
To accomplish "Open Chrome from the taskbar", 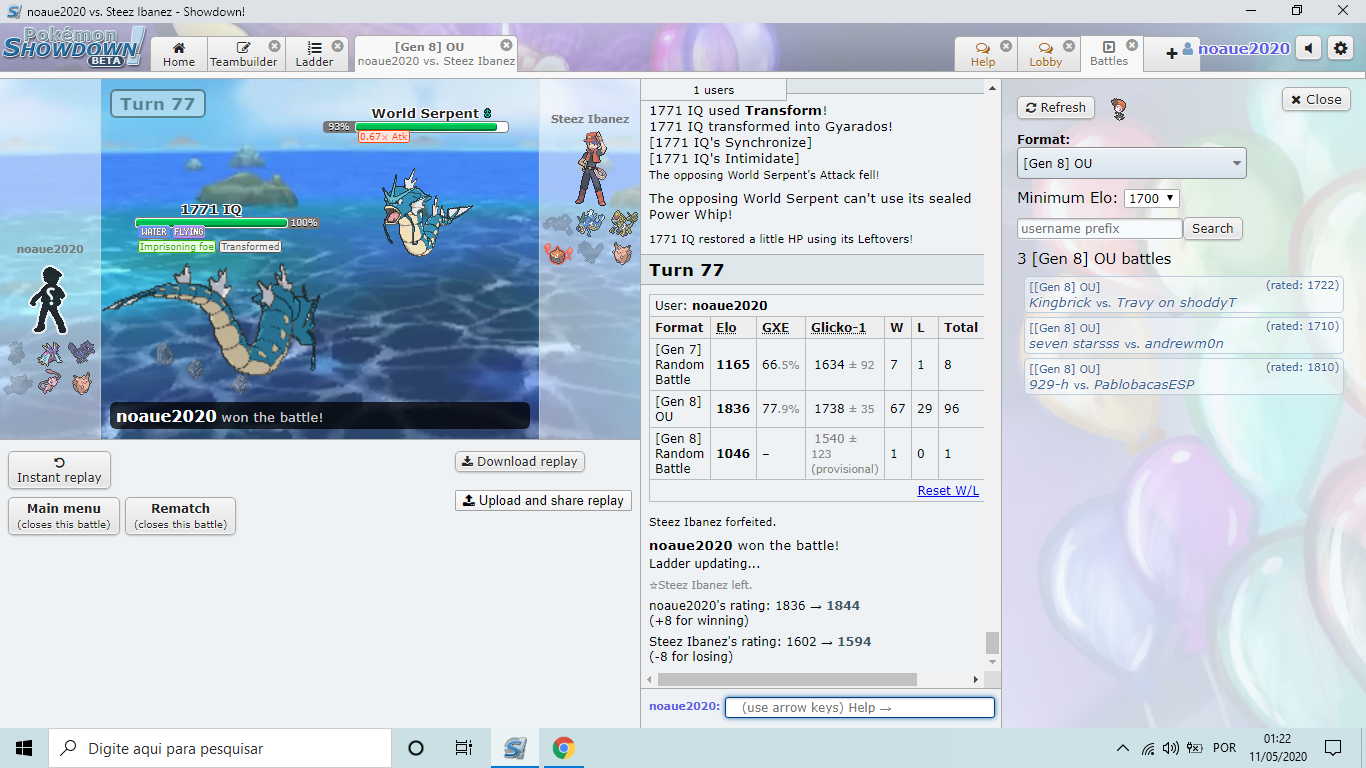I will pyautogui.click(x=563, y=748).
